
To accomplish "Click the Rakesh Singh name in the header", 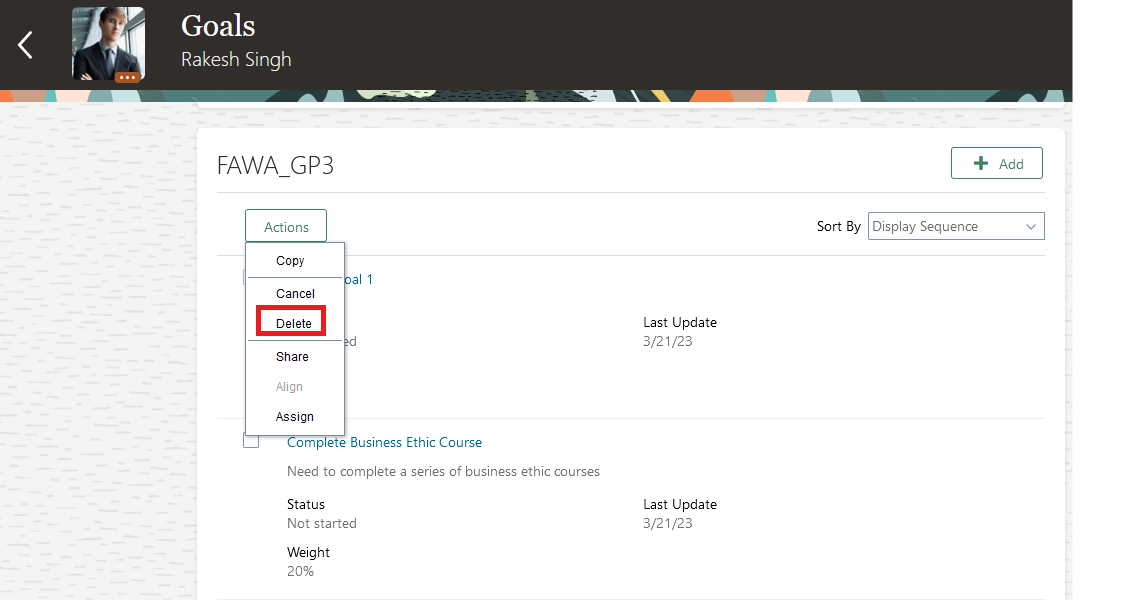I will (236, 60).
